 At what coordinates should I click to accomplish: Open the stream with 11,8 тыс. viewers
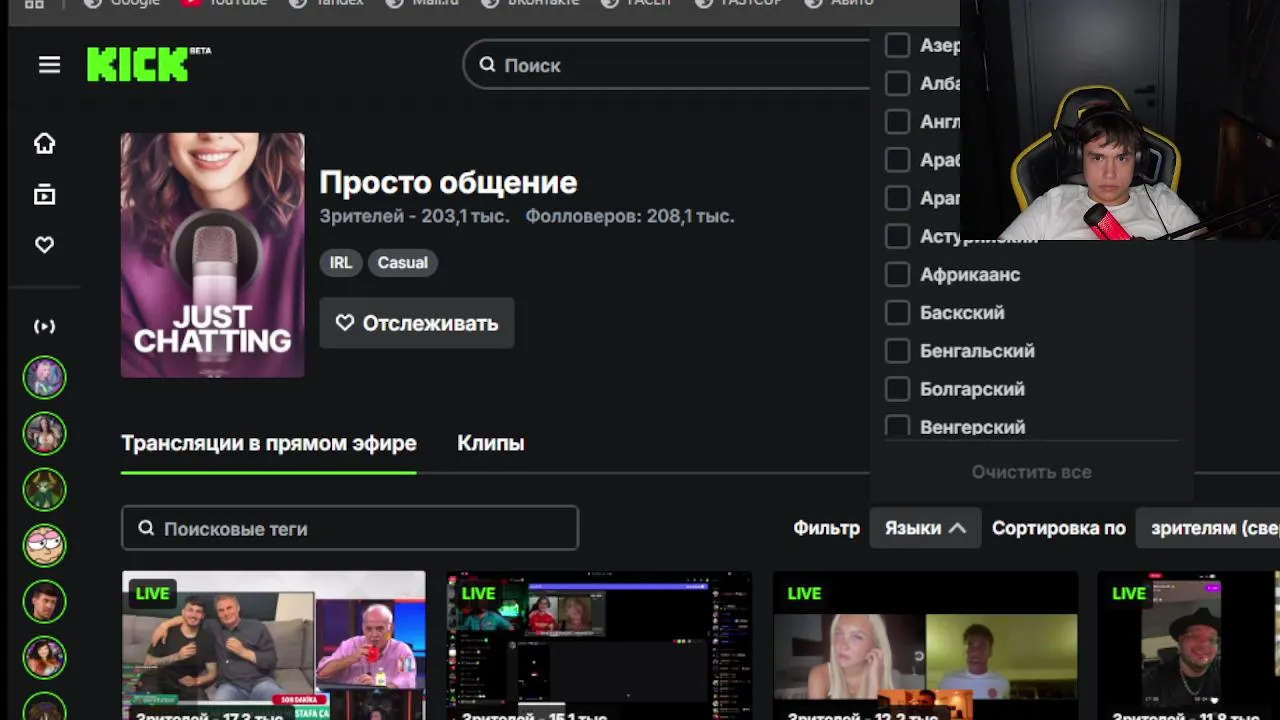tap(1188, 645)
